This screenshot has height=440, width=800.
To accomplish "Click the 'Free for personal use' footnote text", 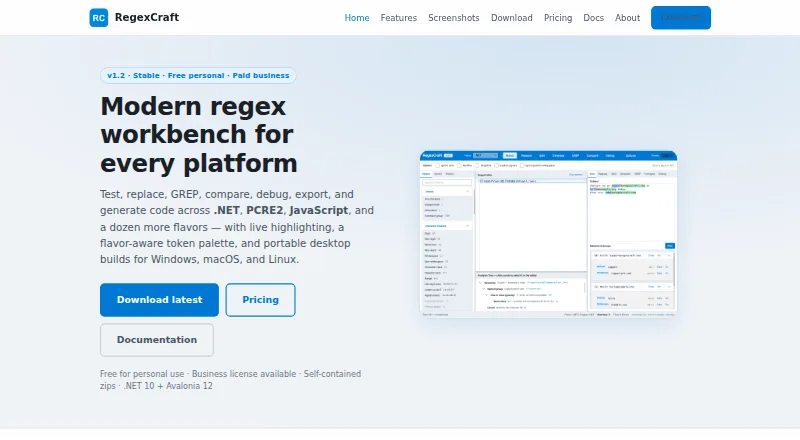I will (x=230, y=380).
